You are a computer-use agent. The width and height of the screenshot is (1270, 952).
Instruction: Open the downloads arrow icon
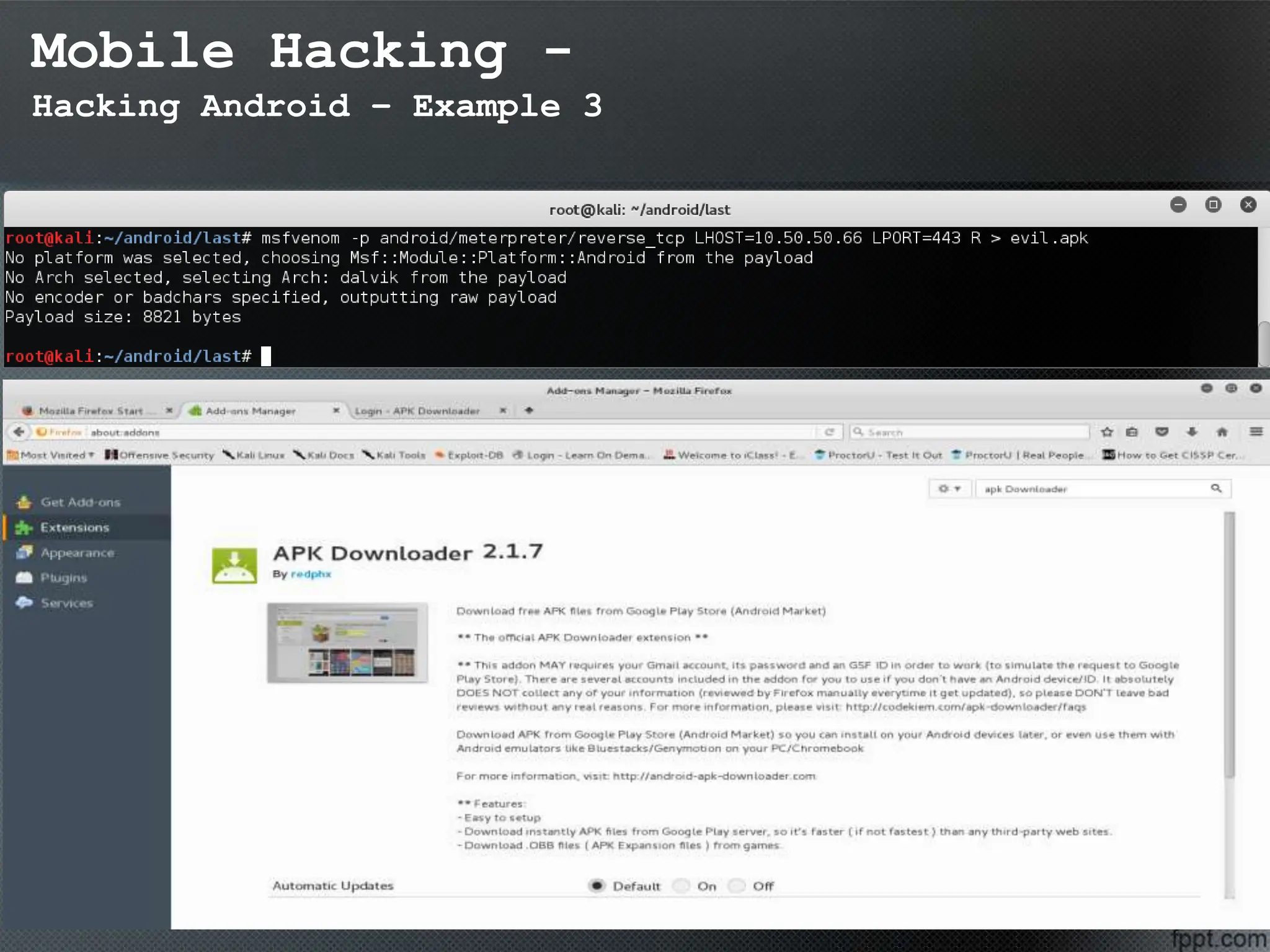pos(1192,432)
